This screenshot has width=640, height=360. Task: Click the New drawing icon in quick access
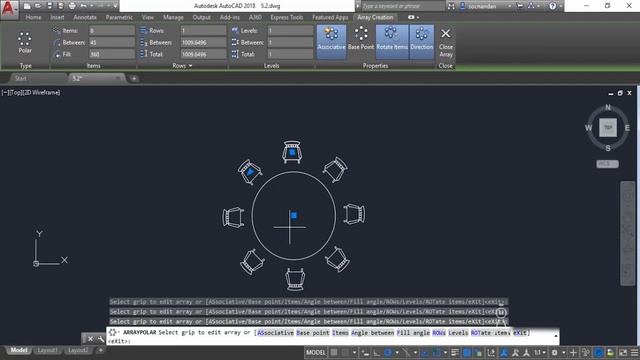27,6
